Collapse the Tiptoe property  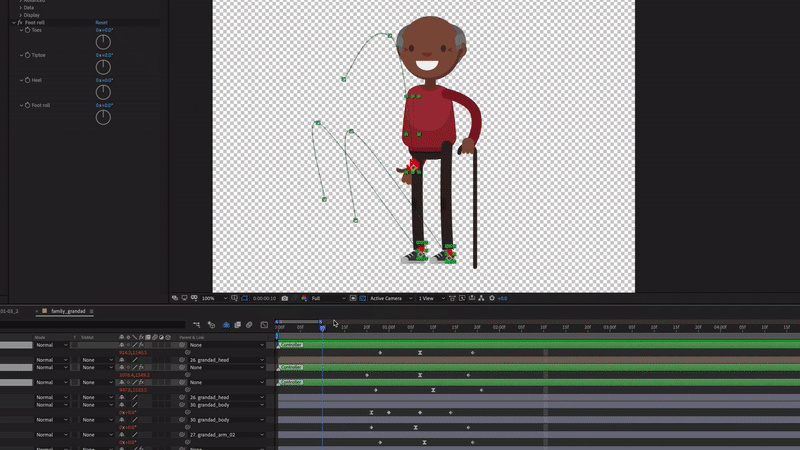pyautogui.click(x=21, y=55)
